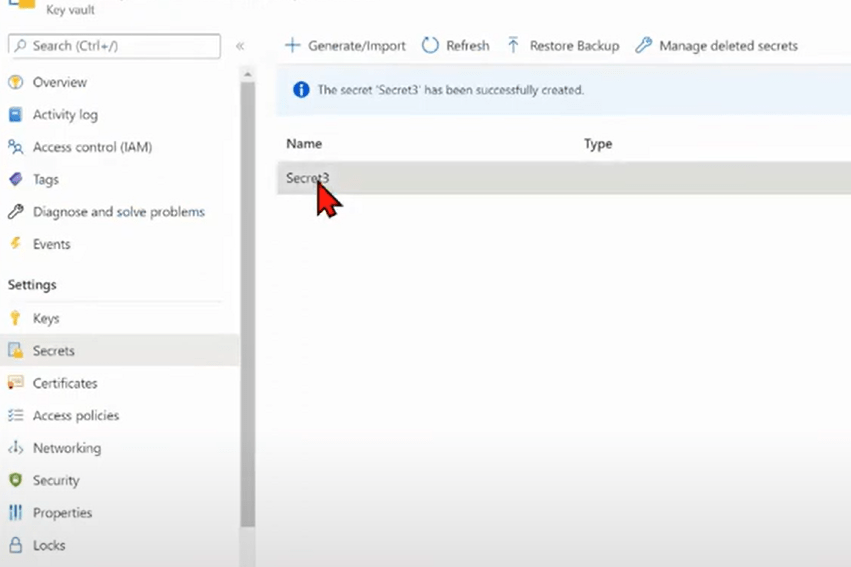
Task: Click Restore Backup in toolbar
Action: pos(563,46)
